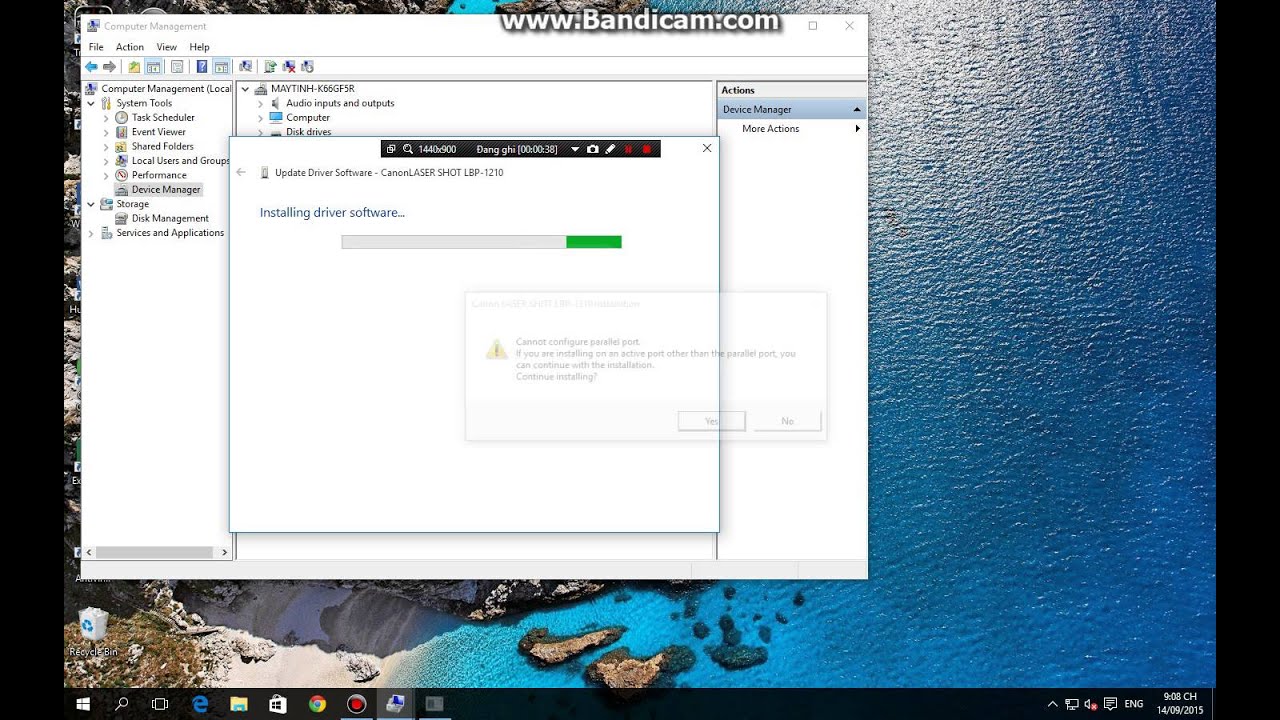Open Help via blue question mark icon

(201, 67)
